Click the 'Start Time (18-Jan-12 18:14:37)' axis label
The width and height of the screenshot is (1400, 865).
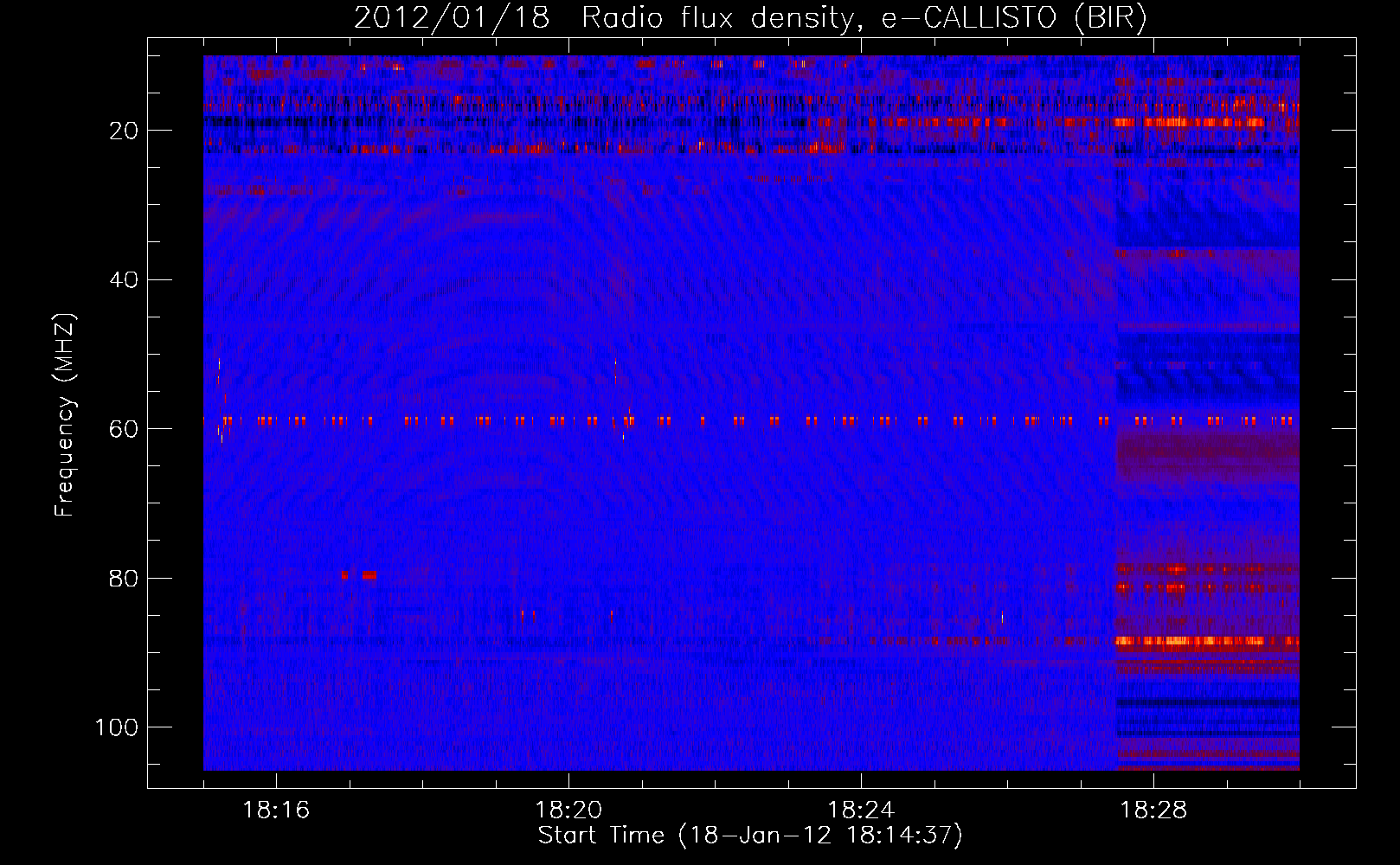coord(750,836)
